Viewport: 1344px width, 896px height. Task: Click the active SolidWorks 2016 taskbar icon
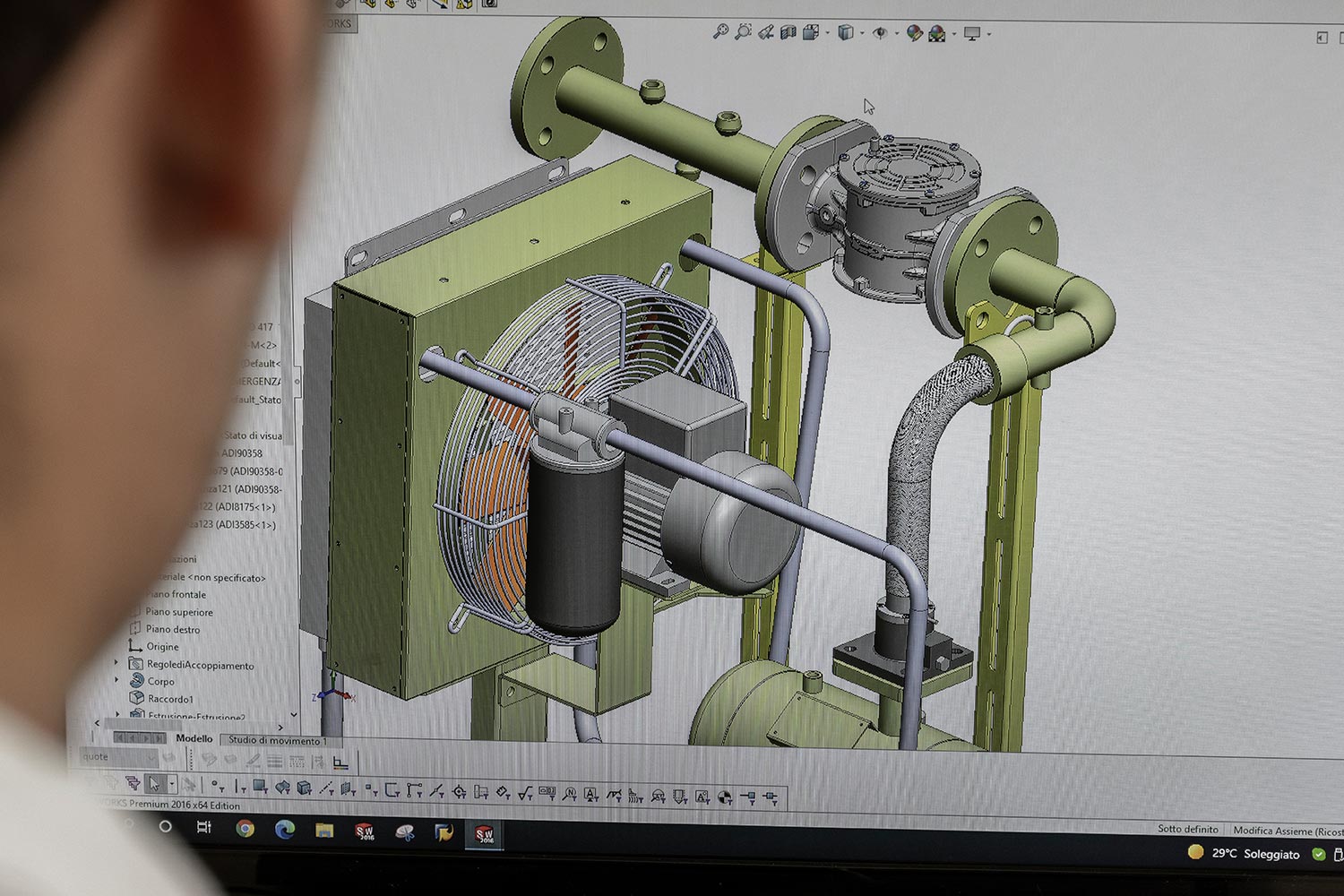click(485, 834)
